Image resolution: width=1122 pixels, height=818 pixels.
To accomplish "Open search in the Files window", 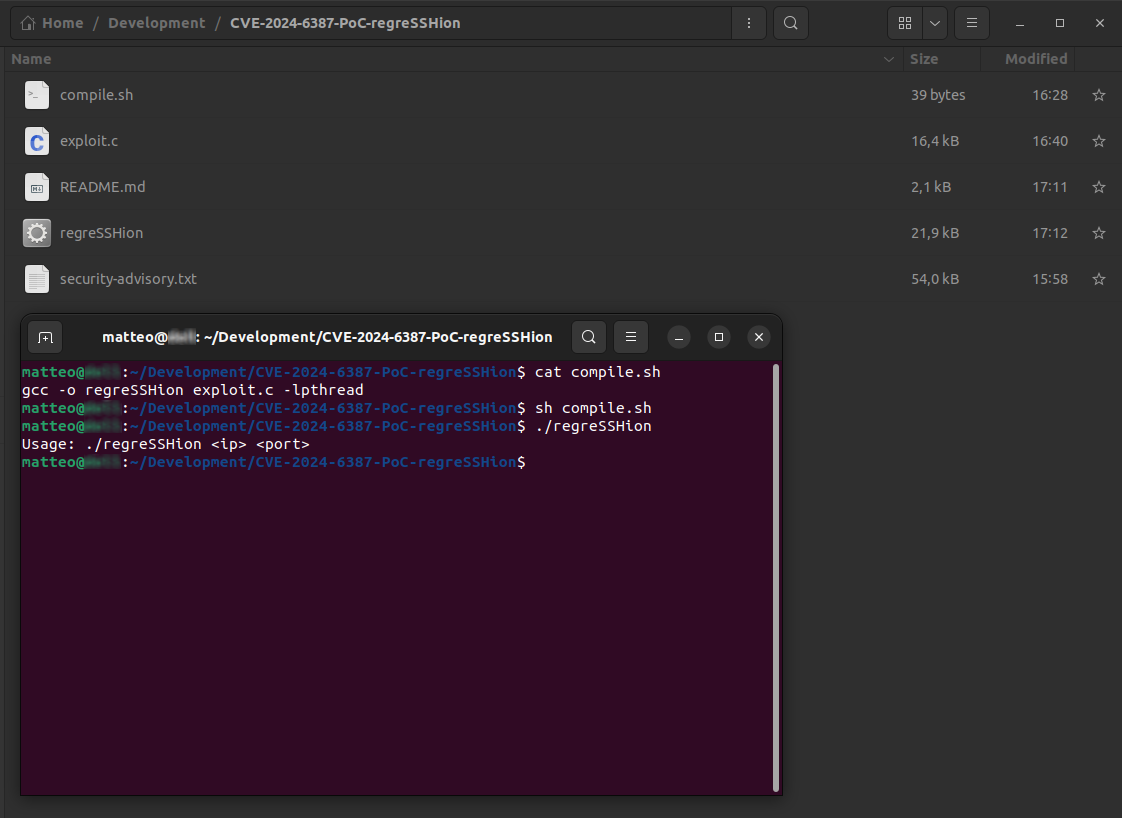I will pyautogui.click(x=791, y=23).
